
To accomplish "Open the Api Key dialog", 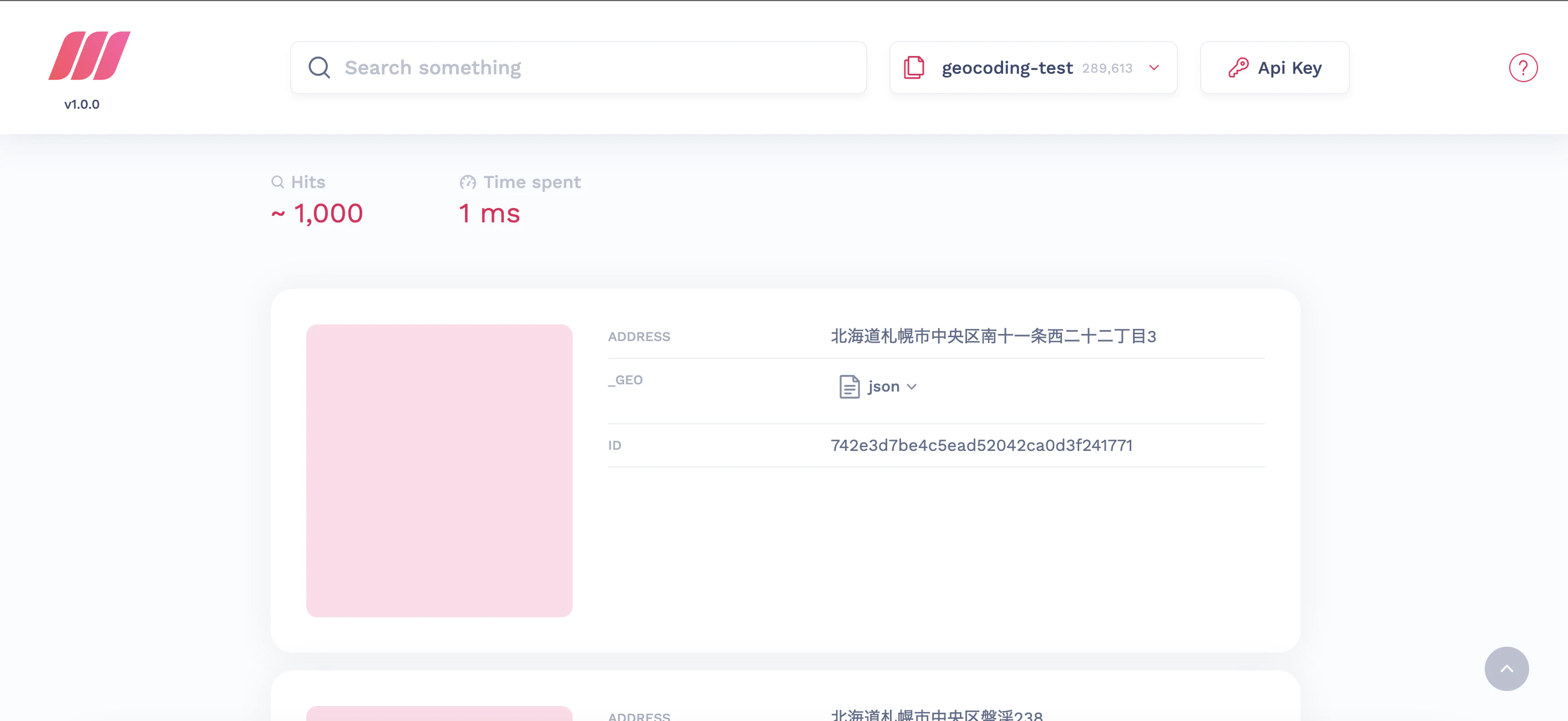I will [1274, 68].
